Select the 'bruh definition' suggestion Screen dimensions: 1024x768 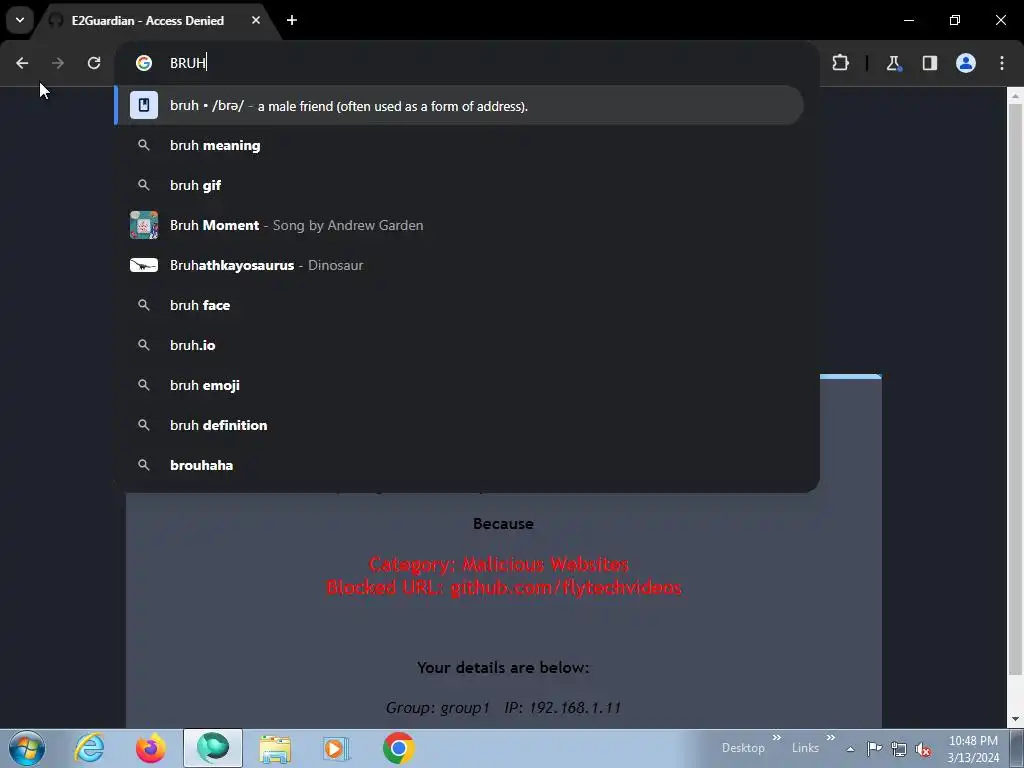[459, 425]
